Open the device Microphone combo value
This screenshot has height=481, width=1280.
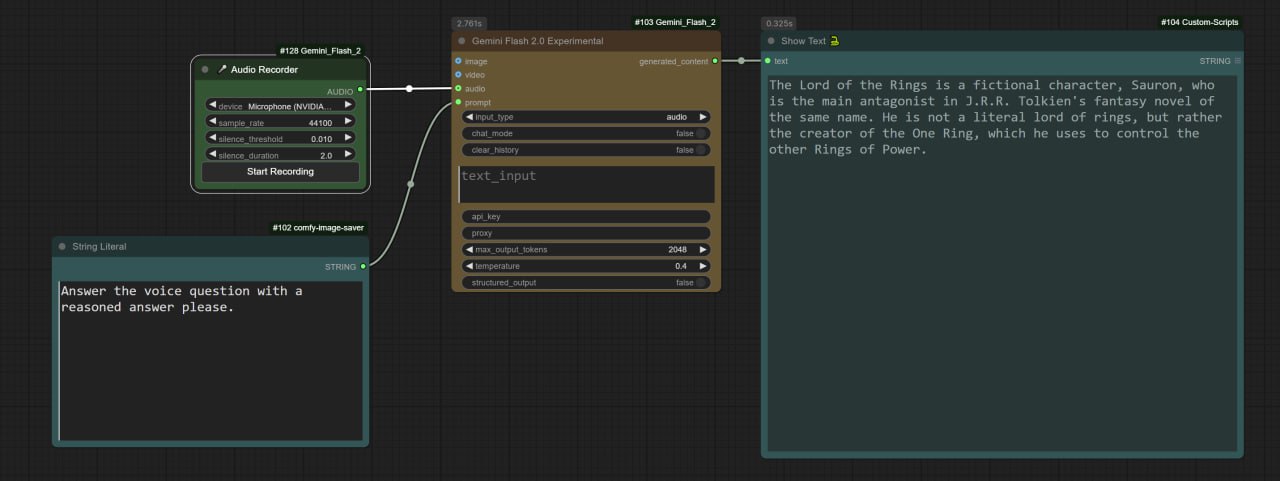pos(290,106)
